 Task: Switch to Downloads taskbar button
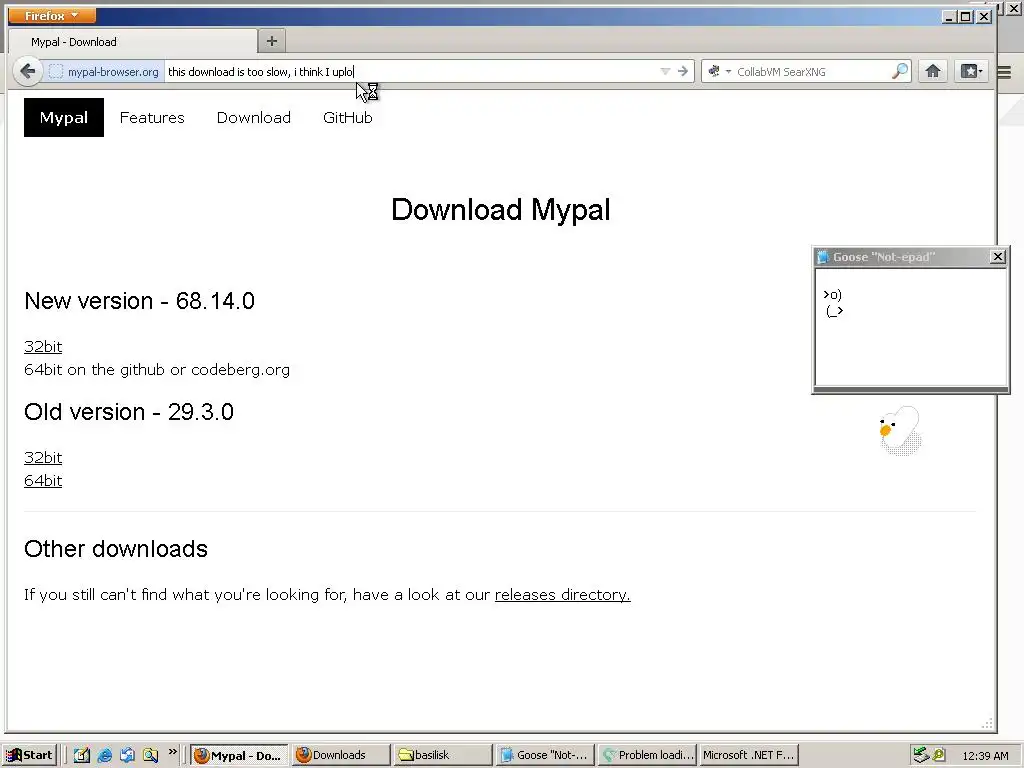(340, 755)
